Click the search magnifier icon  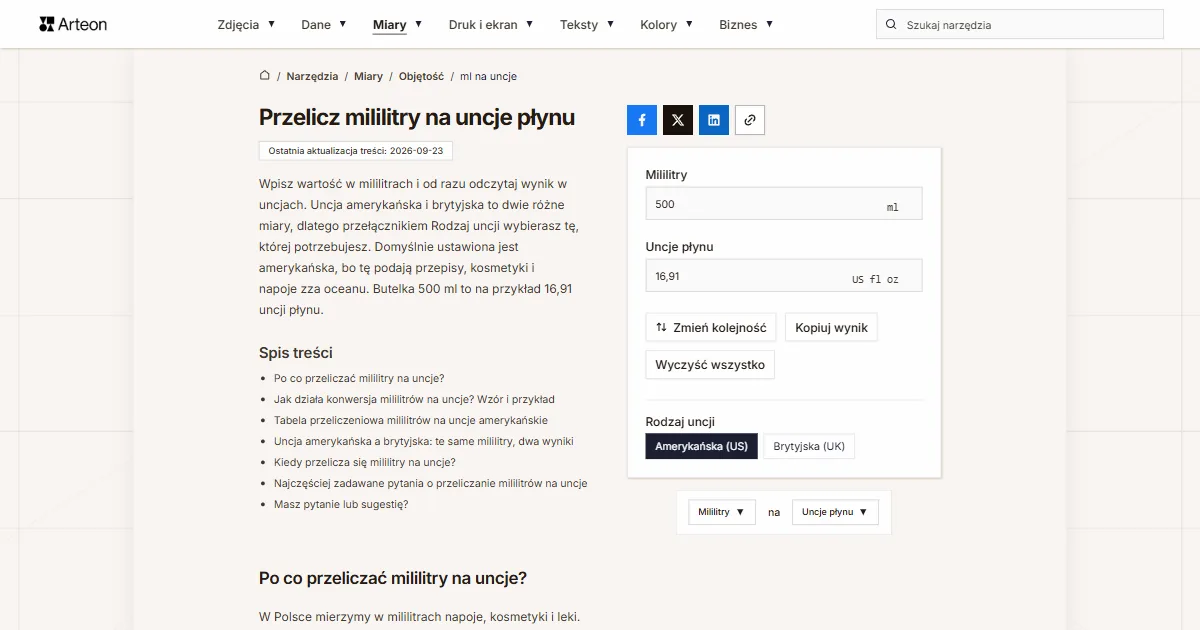click(891, 25)
